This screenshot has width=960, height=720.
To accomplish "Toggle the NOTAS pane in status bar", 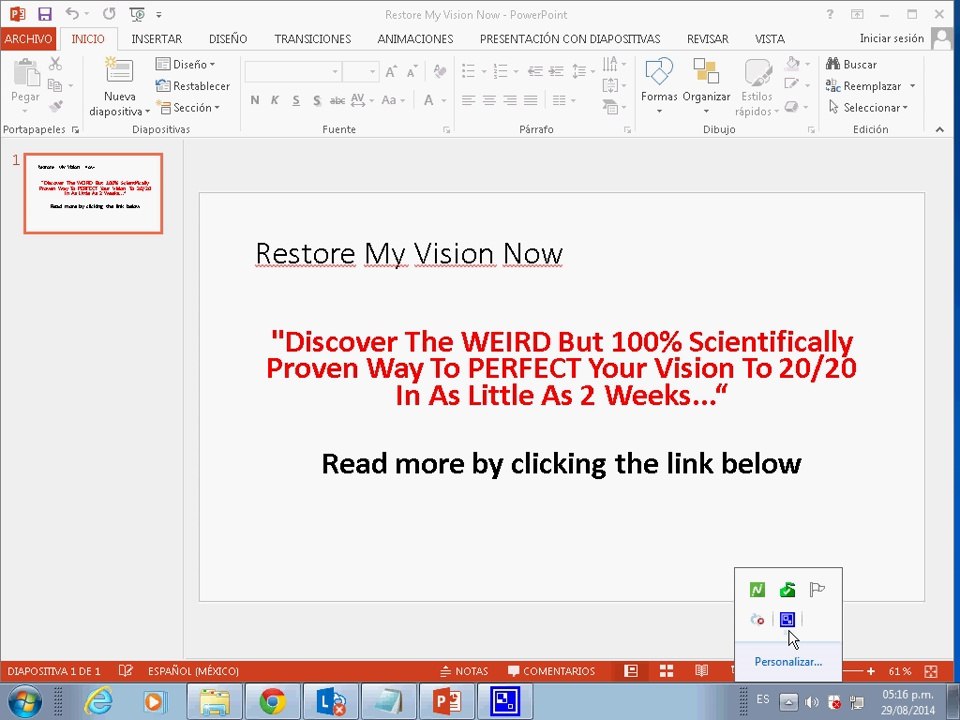I will pos(464,671).
